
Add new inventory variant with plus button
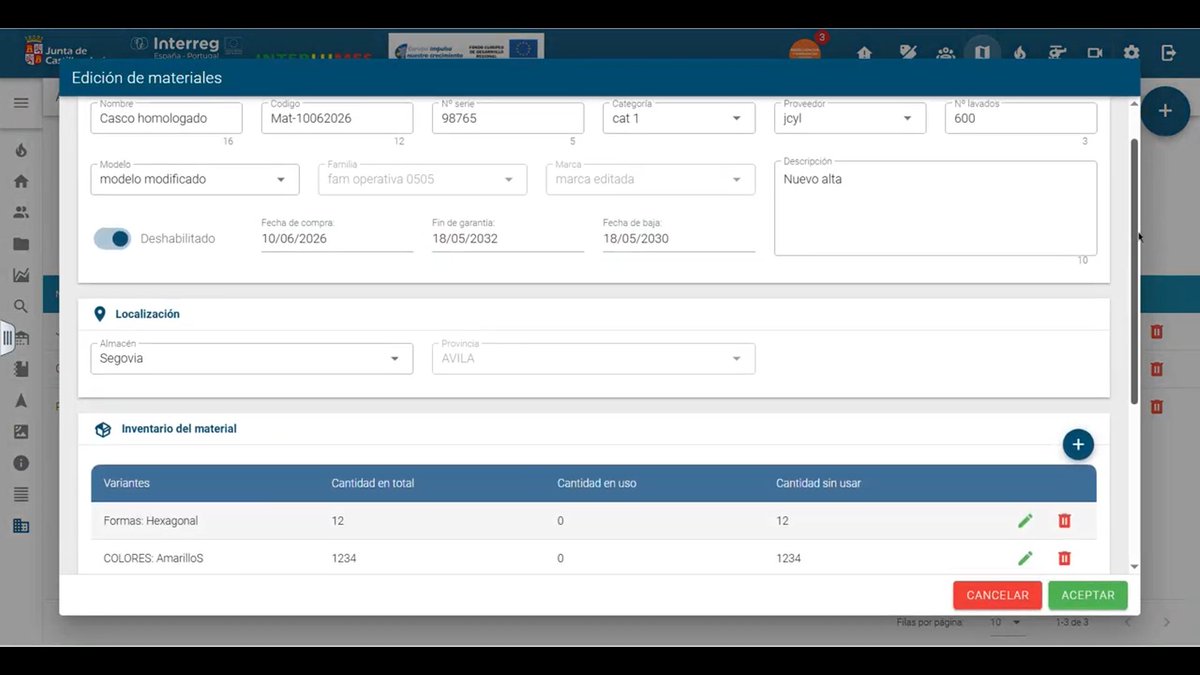coord(1078,445)
